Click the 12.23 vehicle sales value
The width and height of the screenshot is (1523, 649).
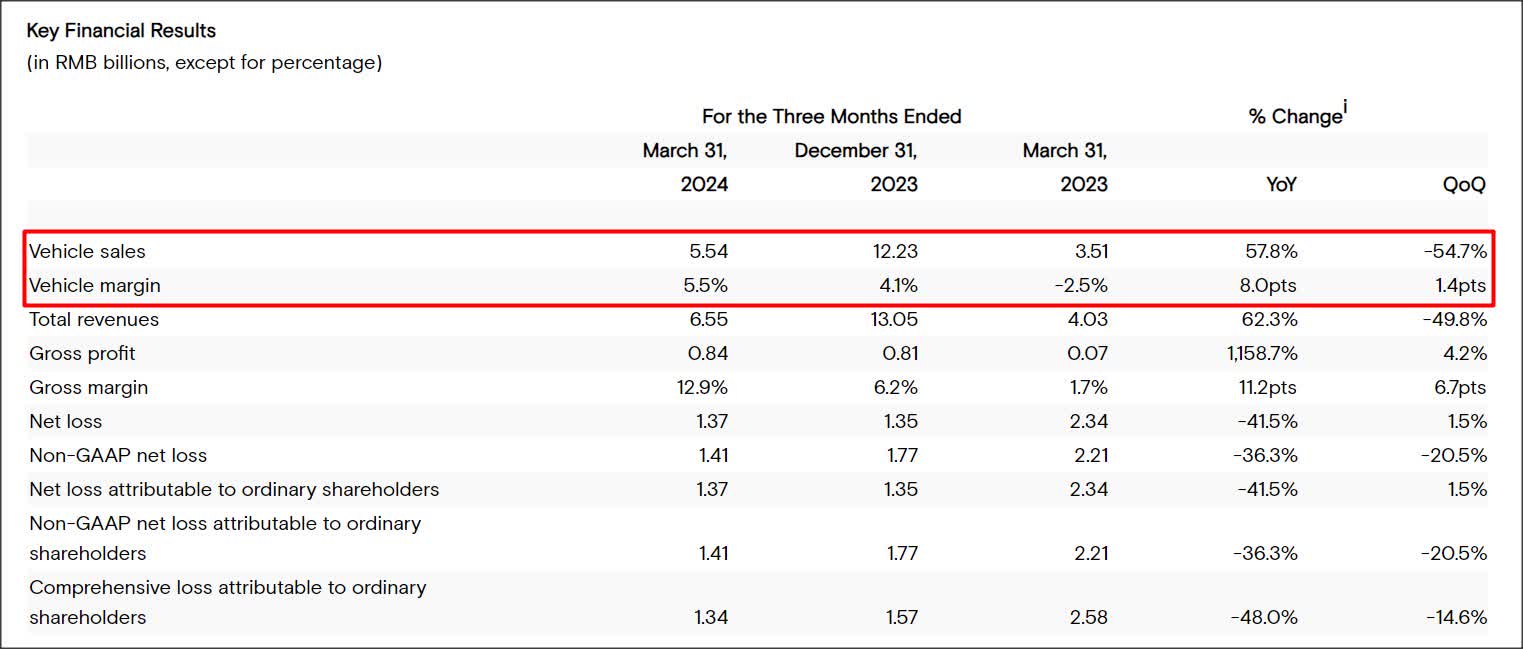coord(895,251)
